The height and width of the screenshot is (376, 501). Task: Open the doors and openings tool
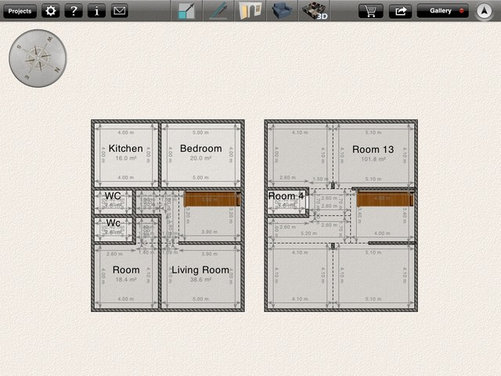click(250, 11)
